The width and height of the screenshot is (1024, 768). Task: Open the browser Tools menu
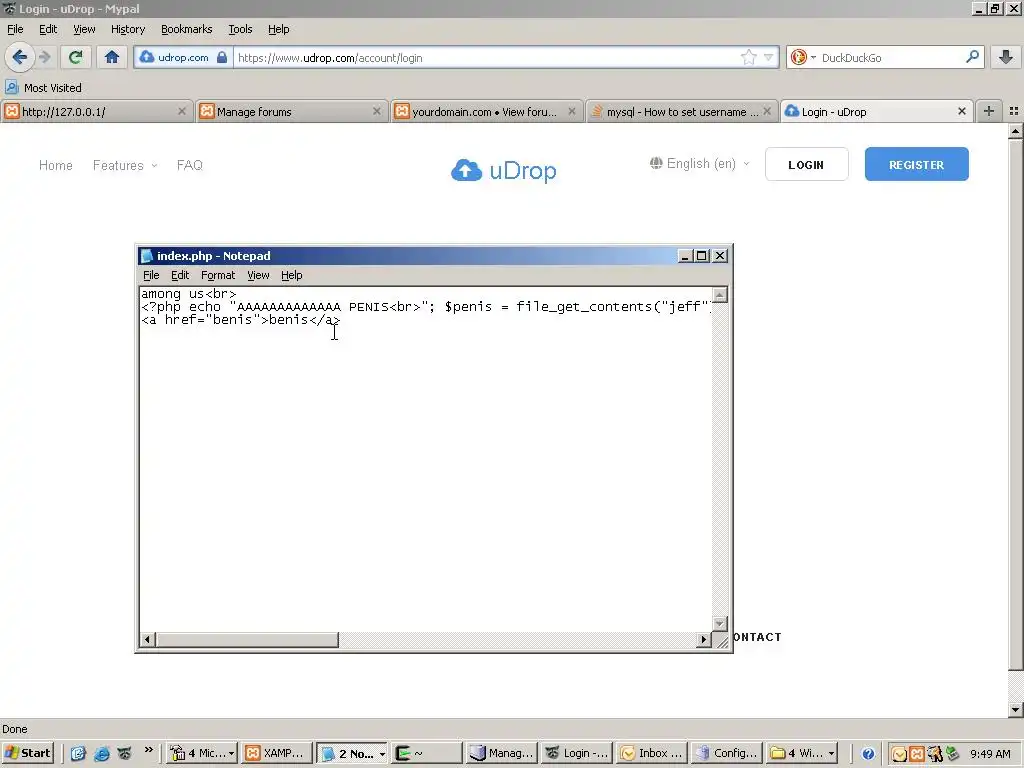point(240,29)
